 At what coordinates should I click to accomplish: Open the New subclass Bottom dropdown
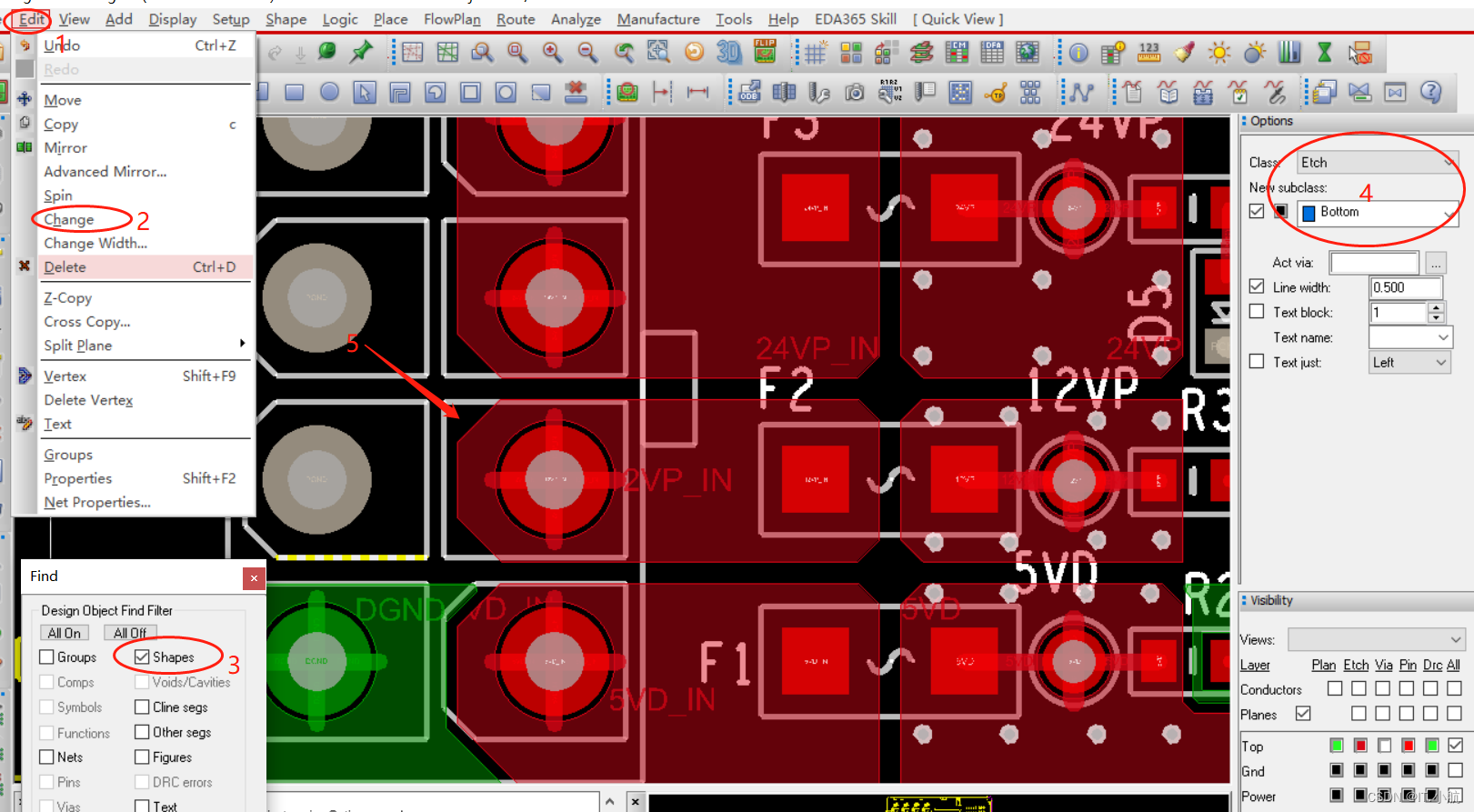(x=1448, y=213)
